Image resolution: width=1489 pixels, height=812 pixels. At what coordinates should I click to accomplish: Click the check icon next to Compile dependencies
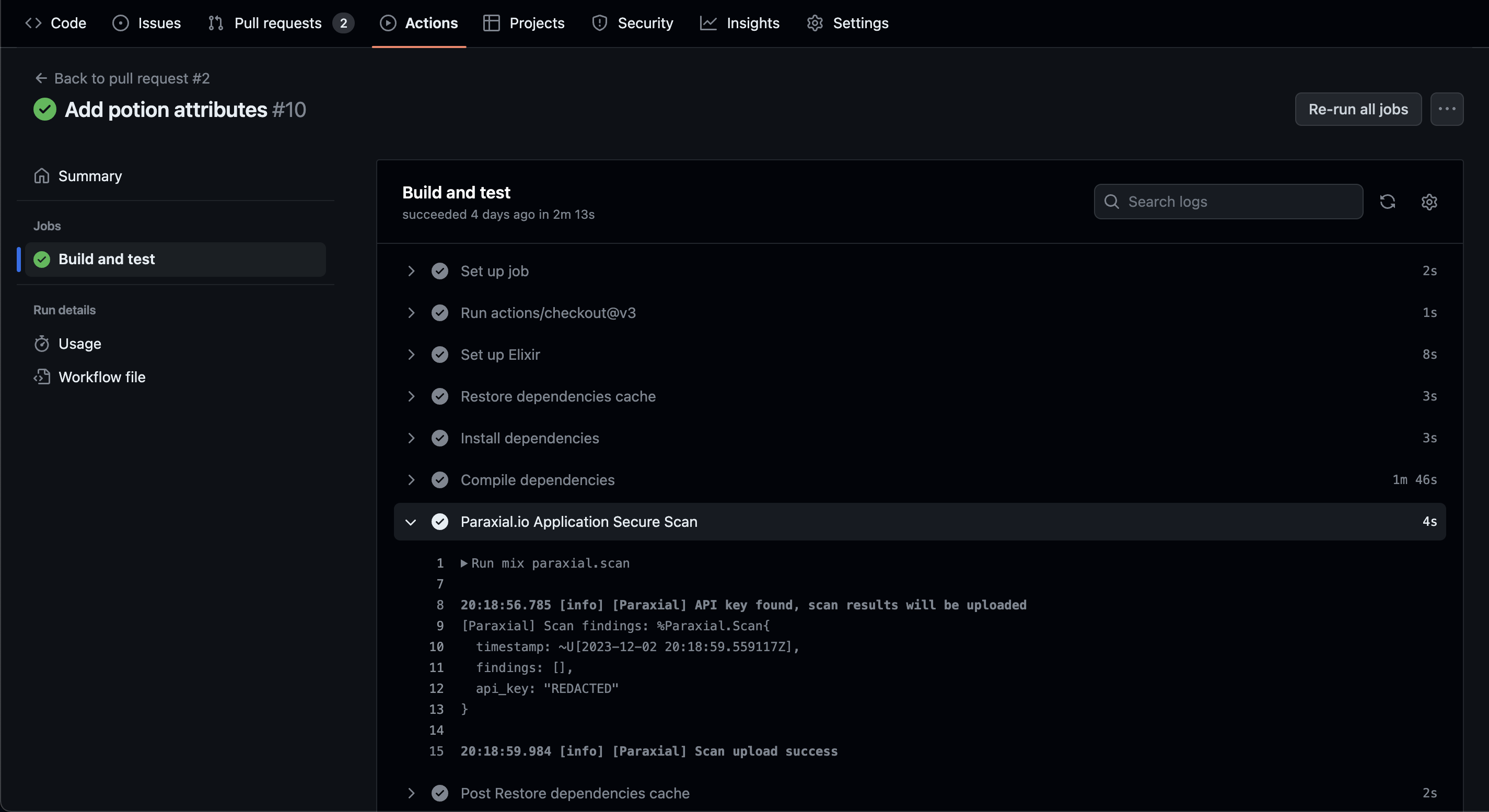click(x=440, y=480)
